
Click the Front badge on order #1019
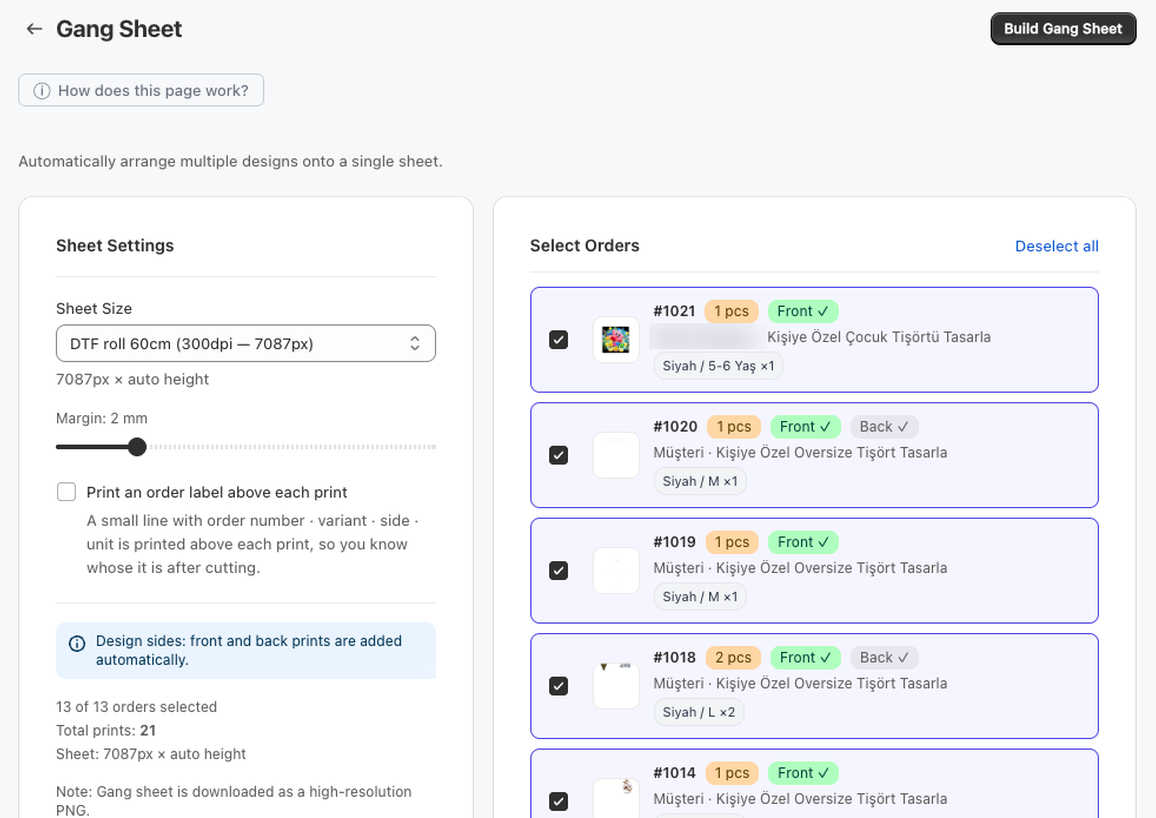(x=803, y=542)
